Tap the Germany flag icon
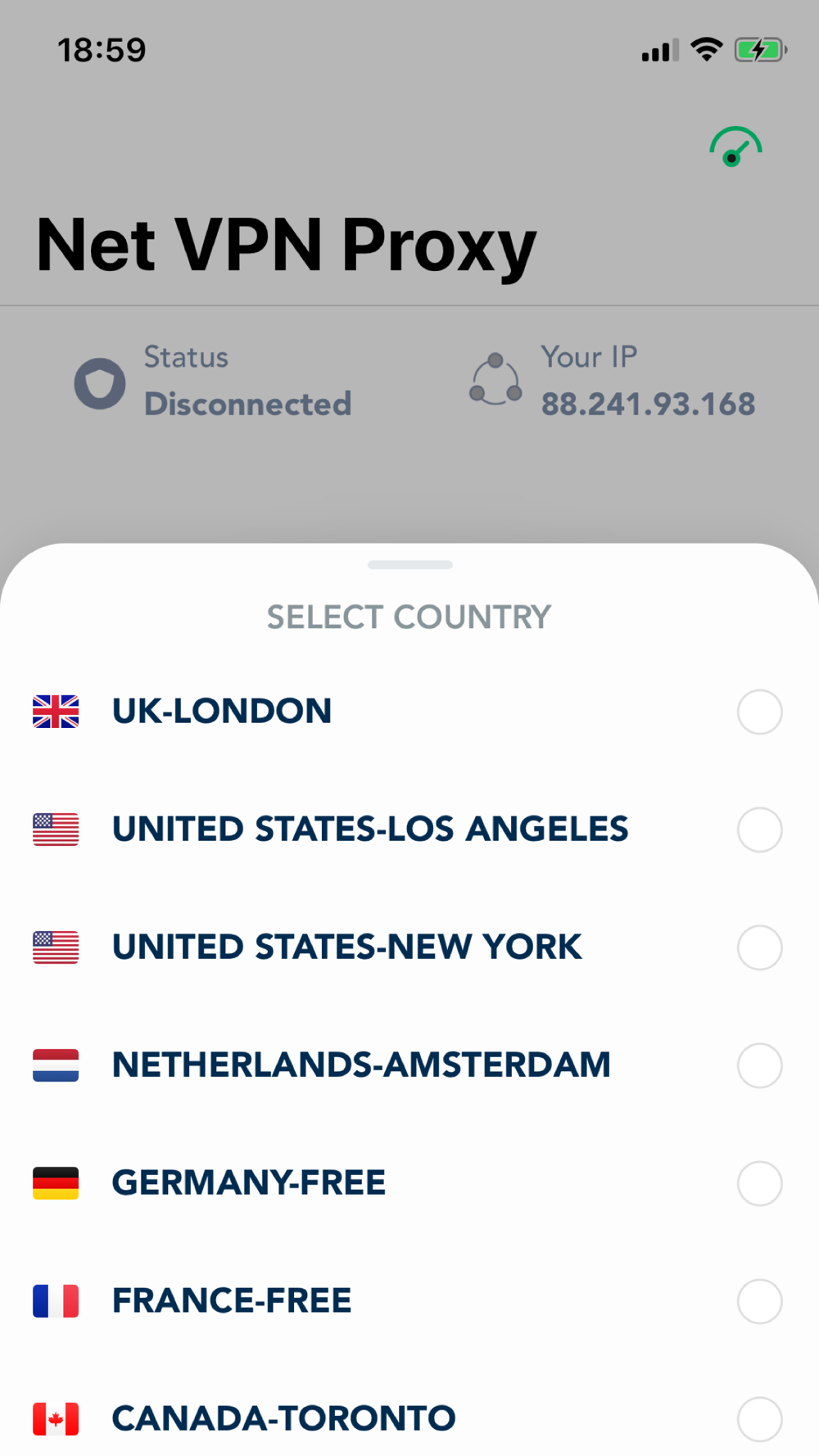 click(56, 1183)
